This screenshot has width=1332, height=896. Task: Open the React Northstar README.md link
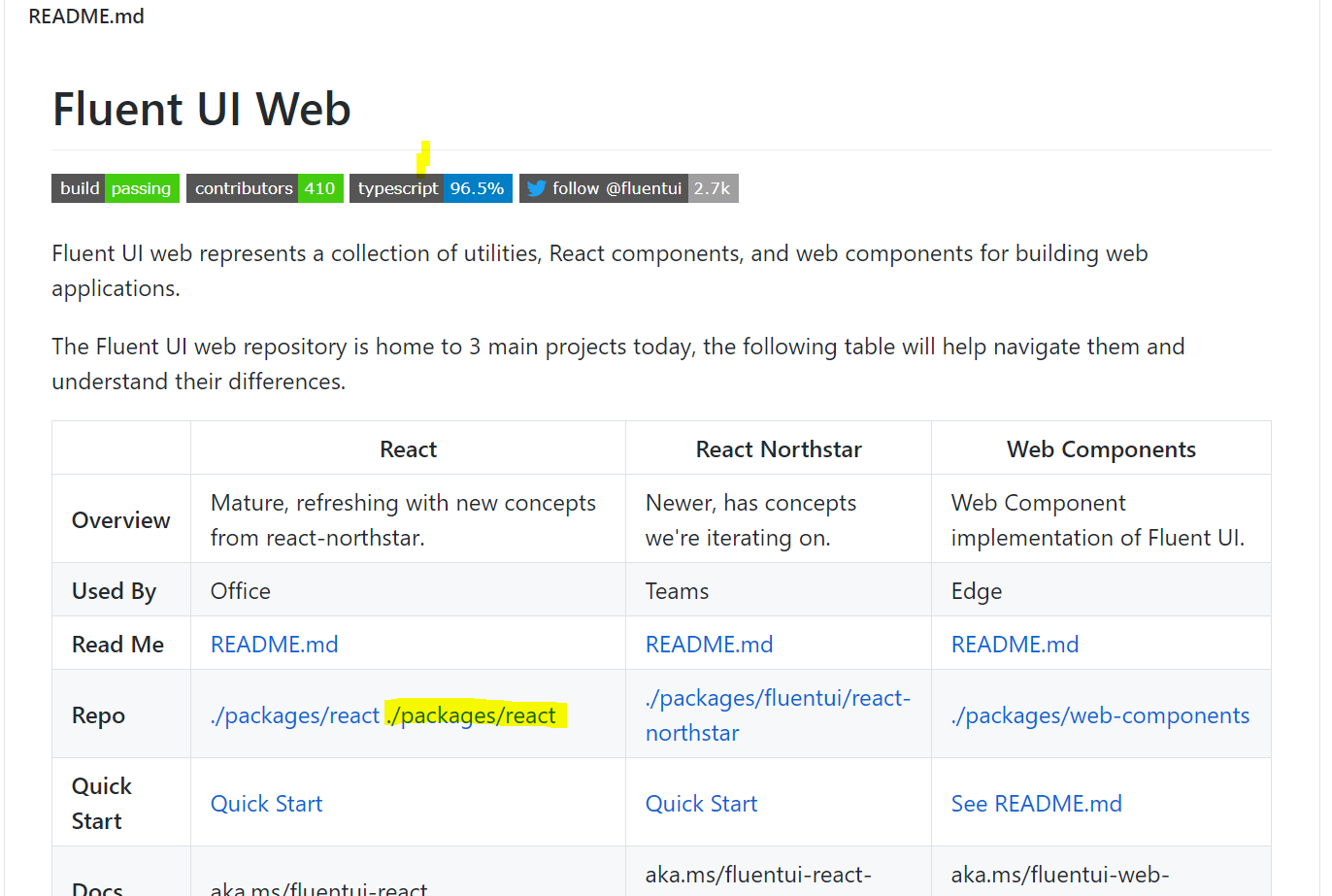pos(710,644)
